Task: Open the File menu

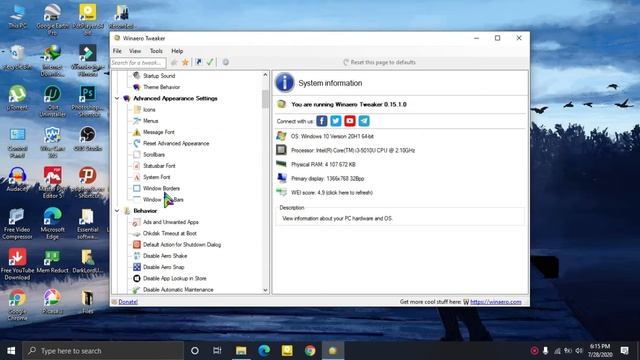Action: coord(117,51)
